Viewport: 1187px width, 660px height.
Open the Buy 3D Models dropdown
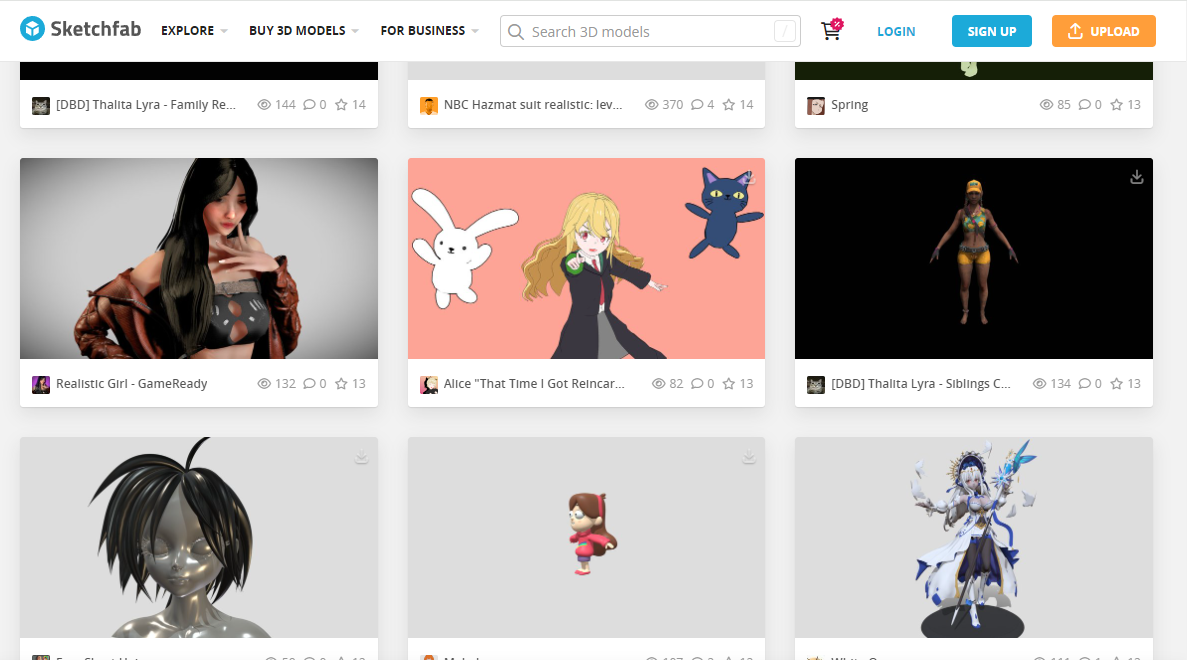(304, 31)
